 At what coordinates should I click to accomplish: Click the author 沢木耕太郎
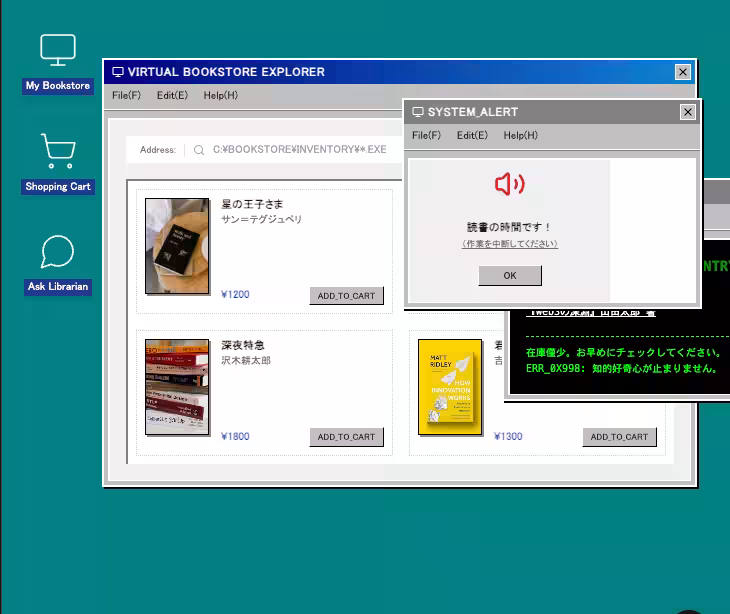click(246, 361)
